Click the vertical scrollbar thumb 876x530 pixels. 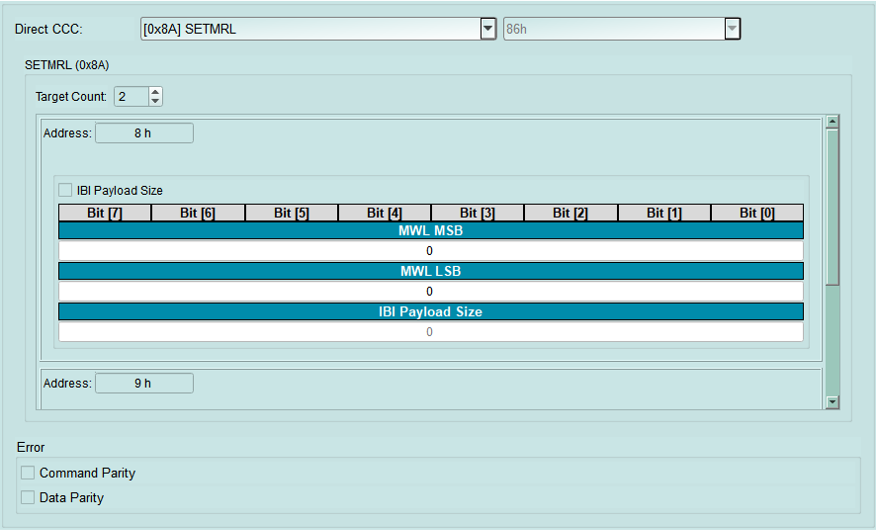[x=832, y=207]
